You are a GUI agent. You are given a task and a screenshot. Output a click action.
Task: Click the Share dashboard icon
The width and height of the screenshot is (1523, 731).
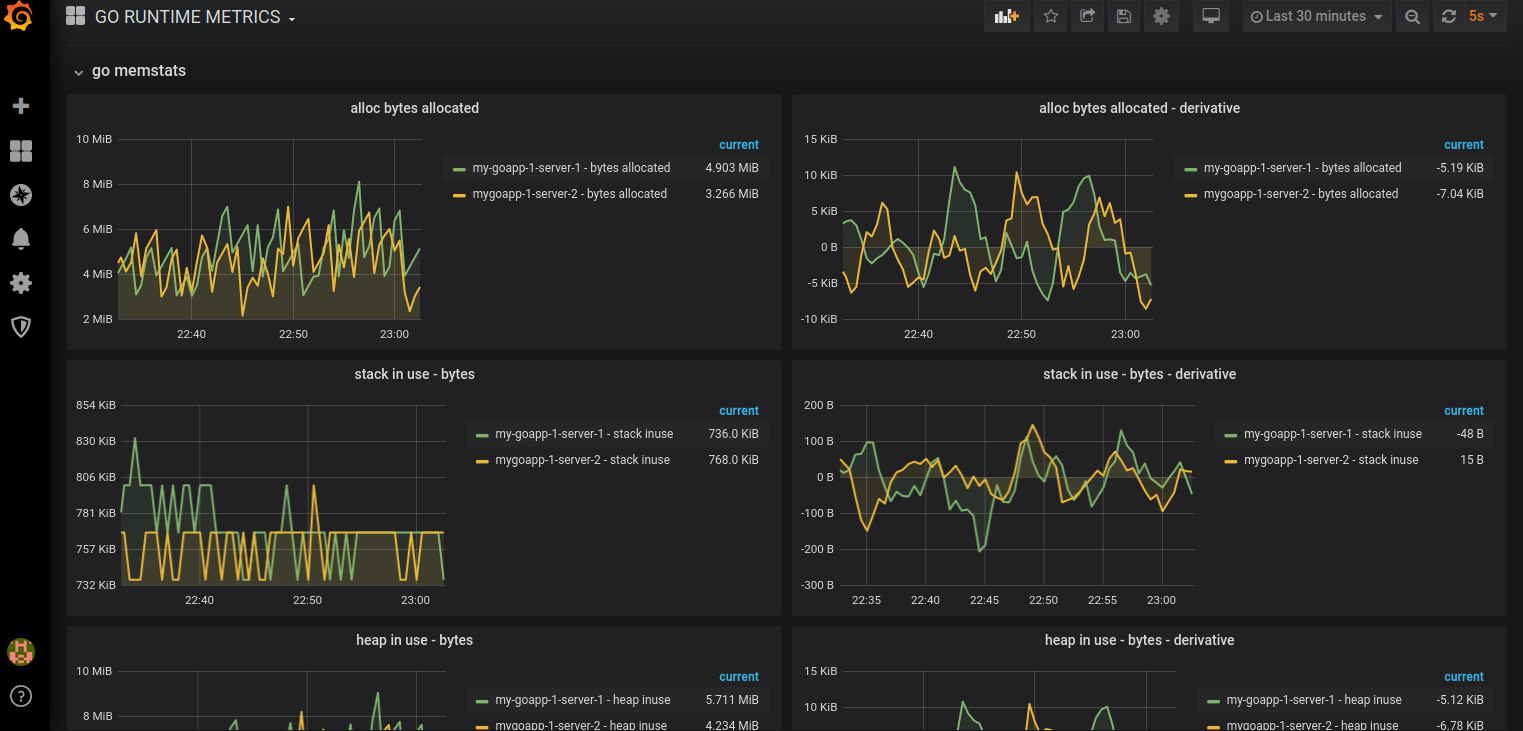[x=1087, y=16]
